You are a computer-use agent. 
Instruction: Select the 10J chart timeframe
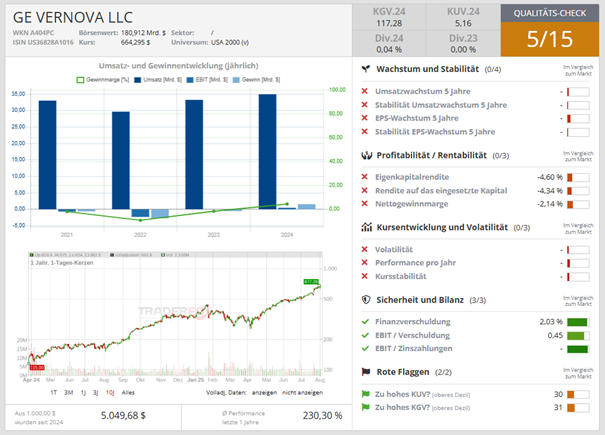point(110,393)
